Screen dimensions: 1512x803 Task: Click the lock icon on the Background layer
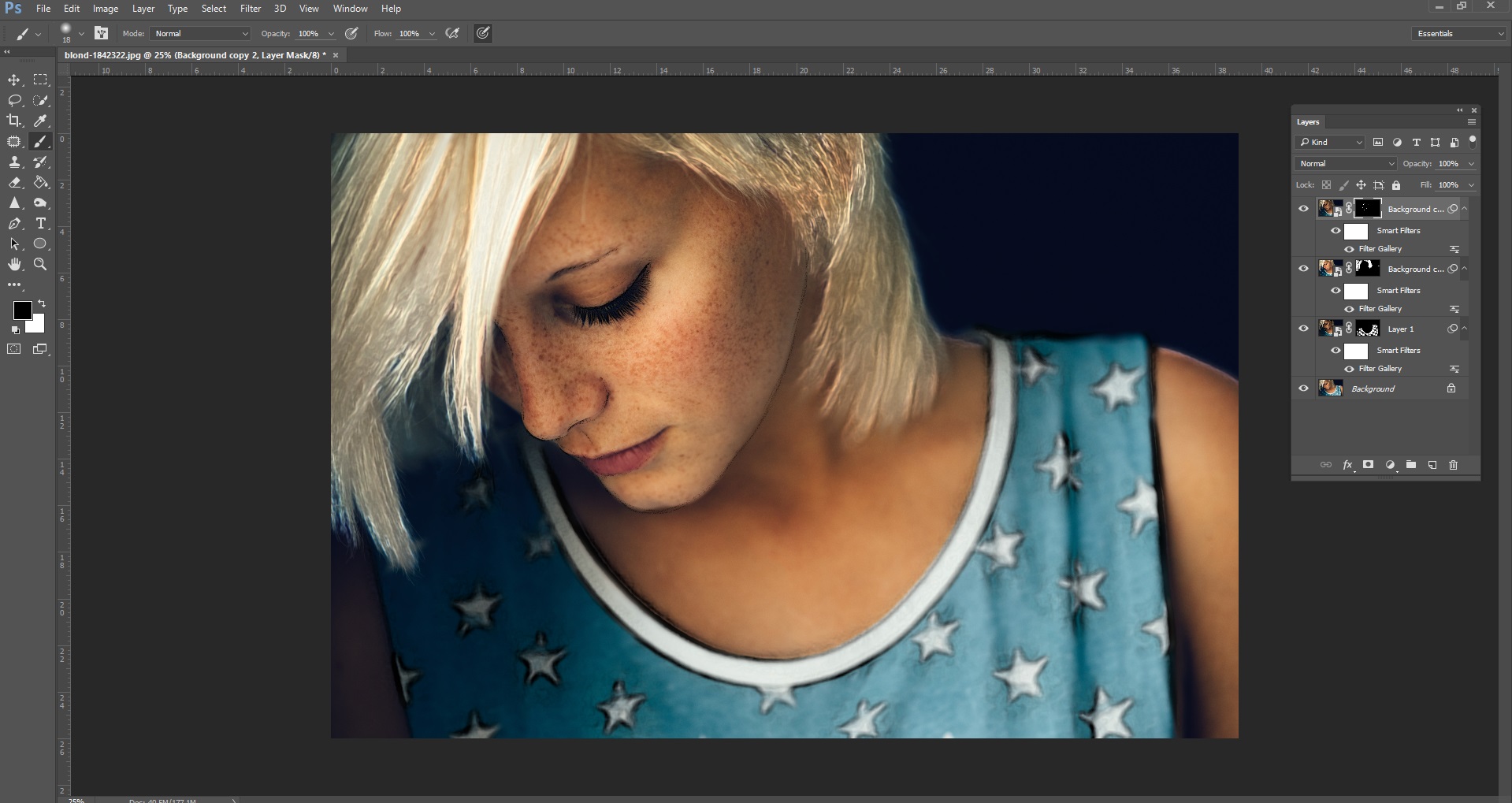[x=1450, y=388]
